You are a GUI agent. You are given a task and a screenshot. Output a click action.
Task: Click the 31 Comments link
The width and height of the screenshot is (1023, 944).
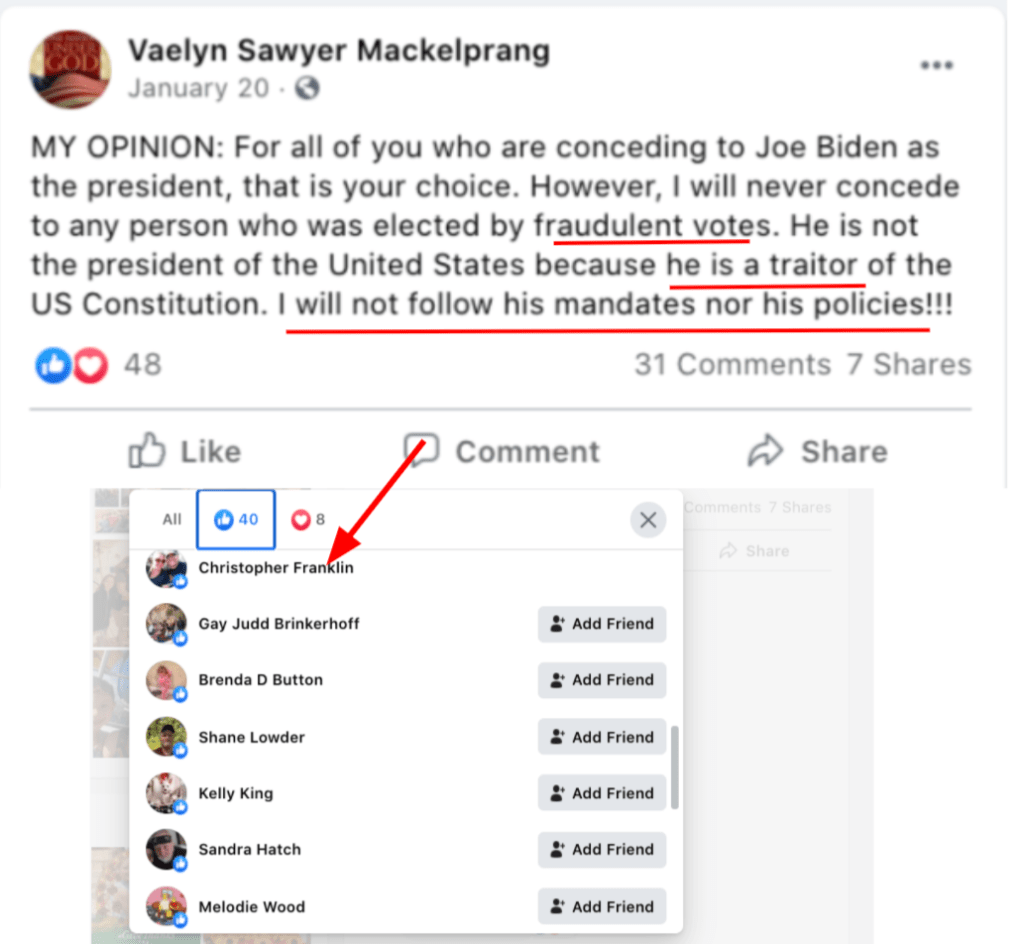click(x=732, y=365)
